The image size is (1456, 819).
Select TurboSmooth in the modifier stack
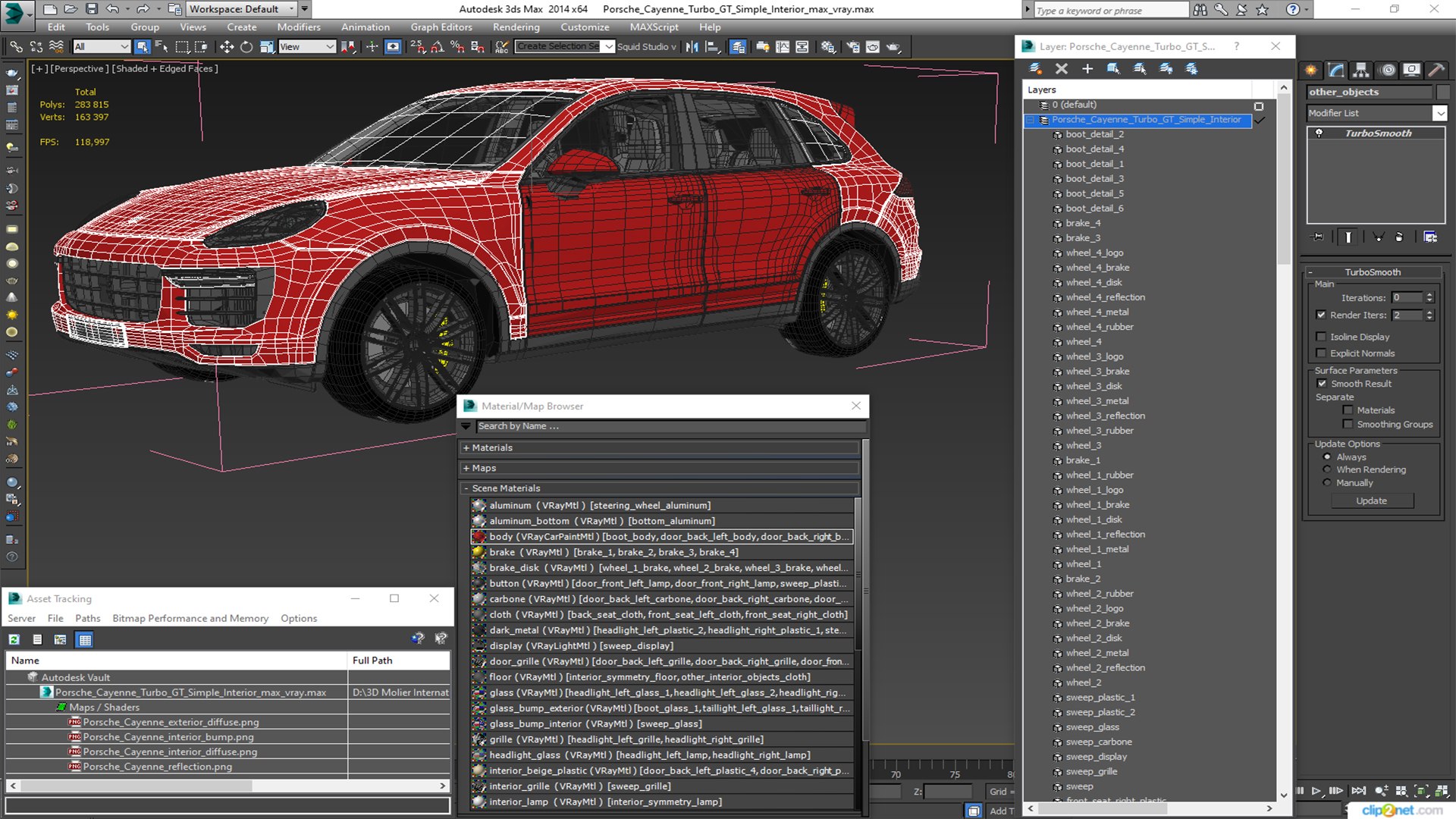click(1378, 133)
